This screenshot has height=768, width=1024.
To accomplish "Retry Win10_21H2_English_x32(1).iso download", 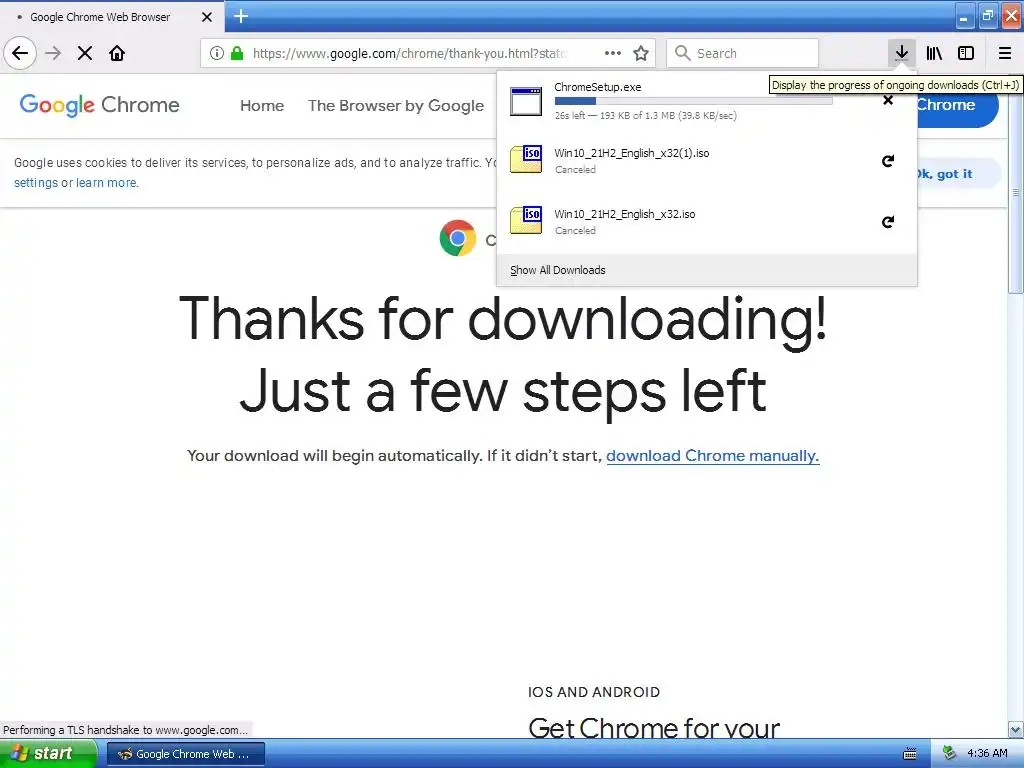I will 888,161.
